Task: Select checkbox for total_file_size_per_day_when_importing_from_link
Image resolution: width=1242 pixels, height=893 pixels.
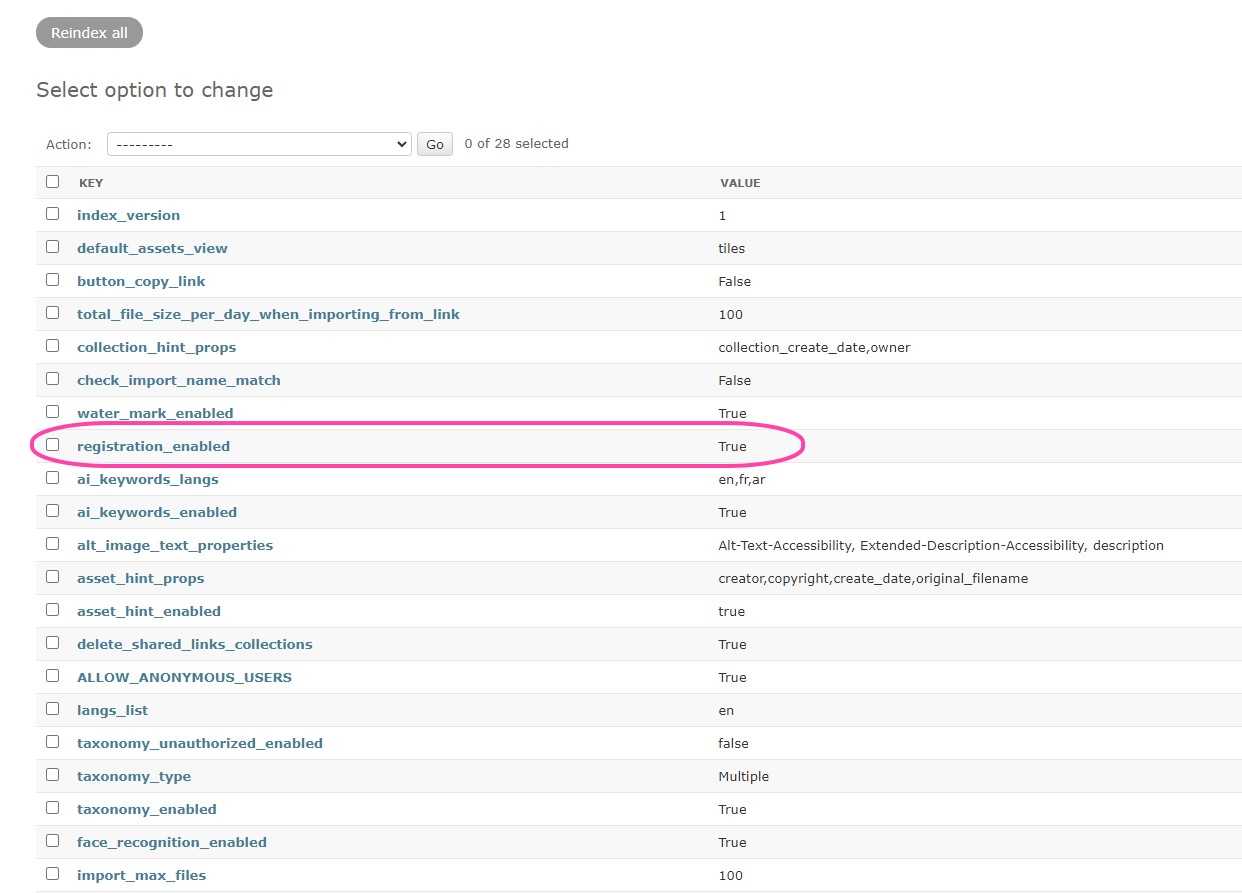Action: (52, 313)
